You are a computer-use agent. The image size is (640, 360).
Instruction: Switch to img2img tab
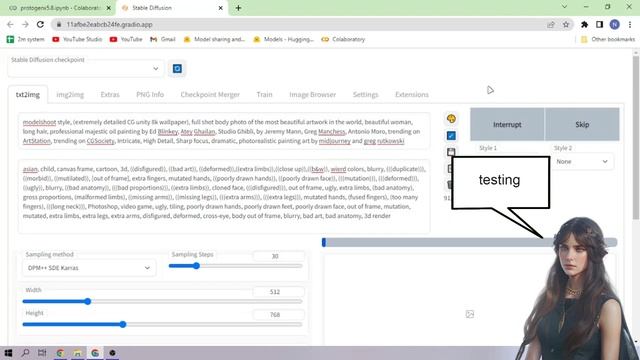pos(70,95)
